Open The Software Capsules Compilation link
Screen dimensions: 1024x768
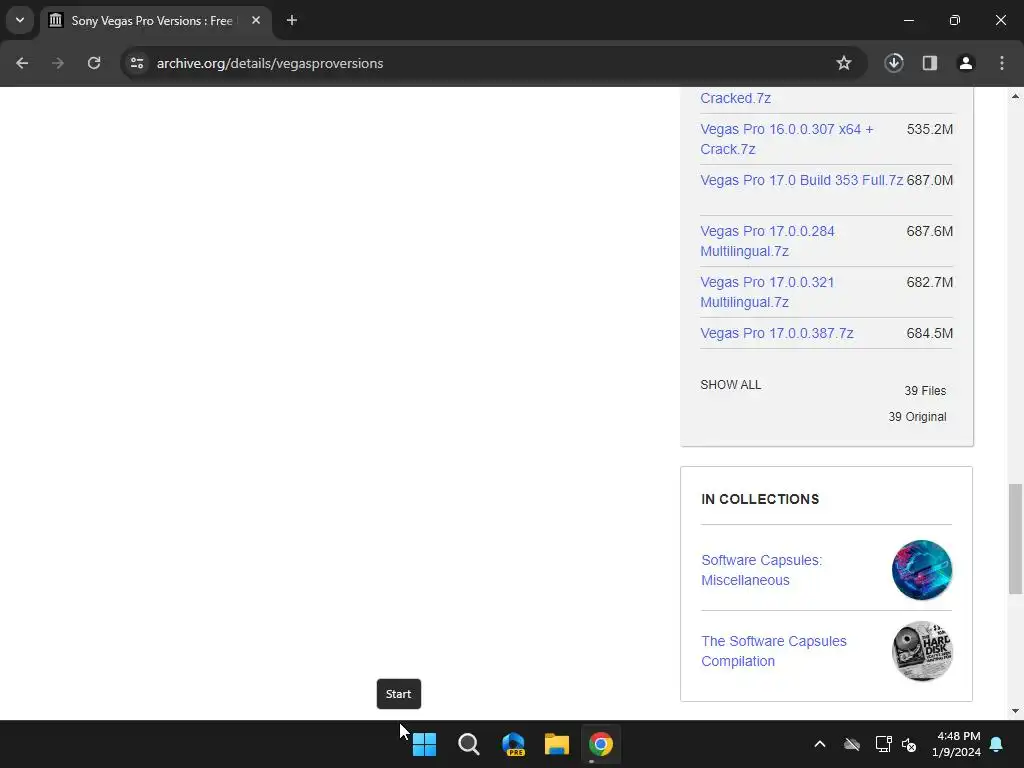click(x=774, y=651)
